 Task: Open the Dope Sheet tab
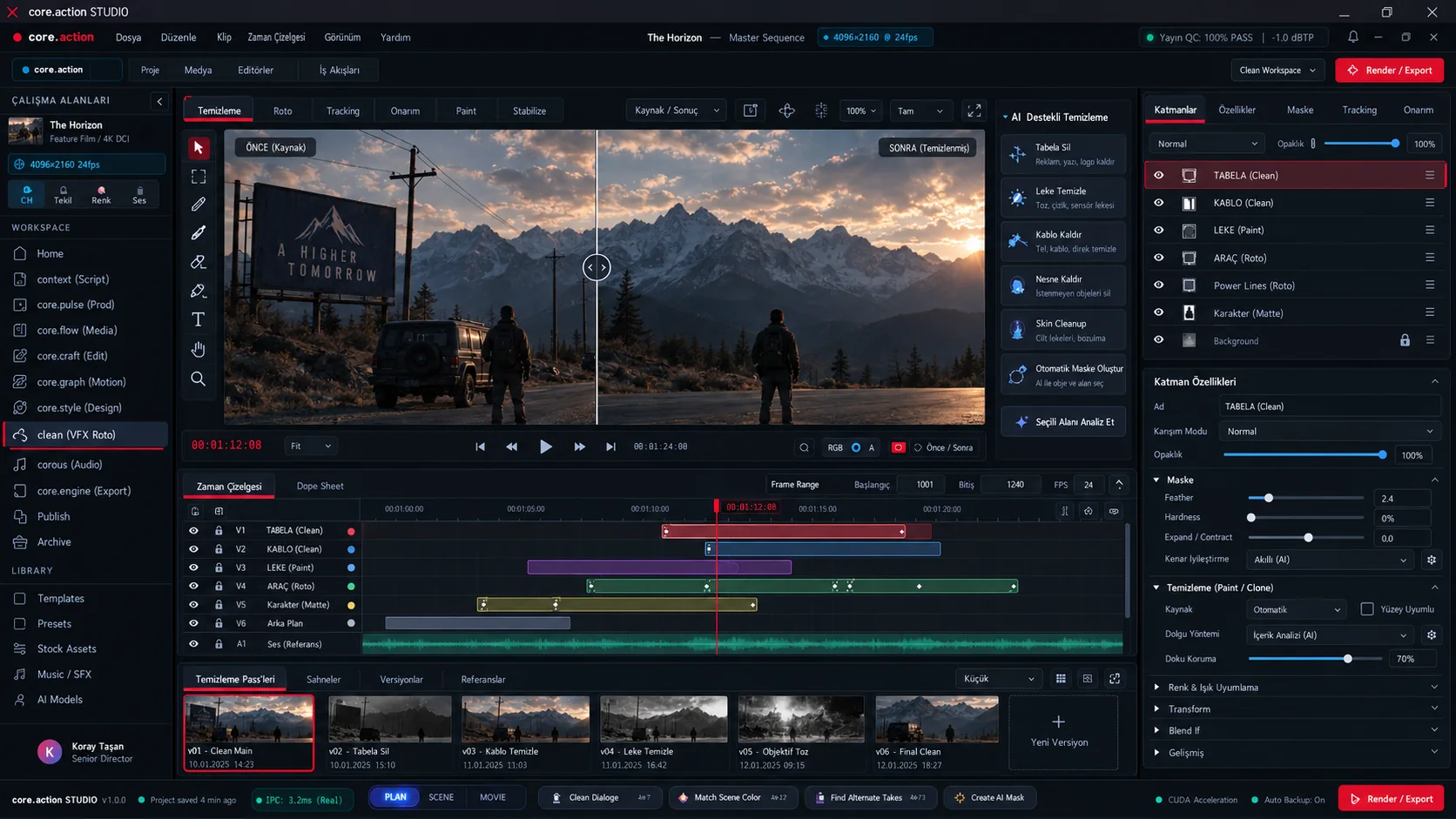[320, 486]
